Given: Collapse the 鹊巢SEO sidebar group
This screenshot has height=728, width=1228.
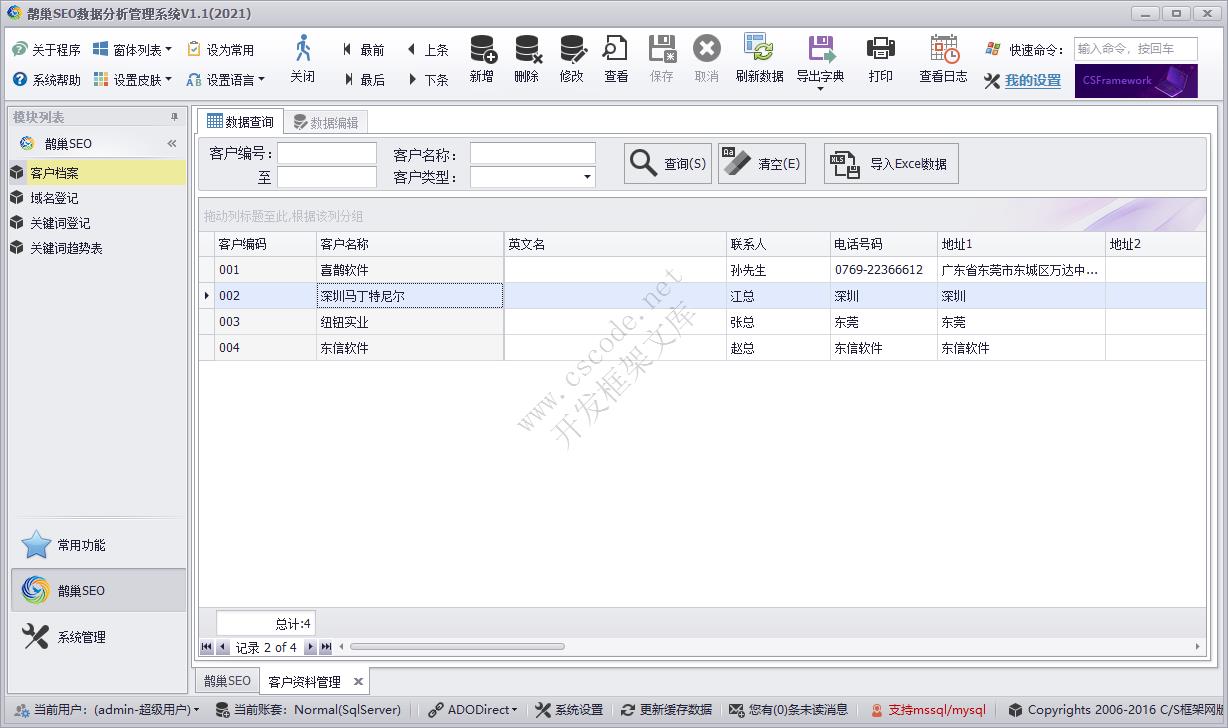Looking at the screenshot, I should click(x=172, y=144).
